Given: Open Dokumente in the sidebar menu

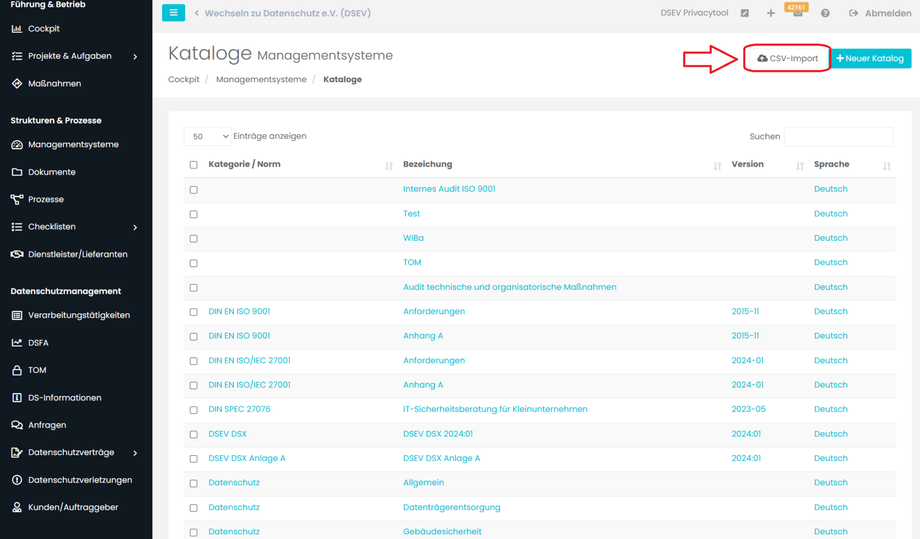Looking at the screenshot, I should tap(51, 172).
